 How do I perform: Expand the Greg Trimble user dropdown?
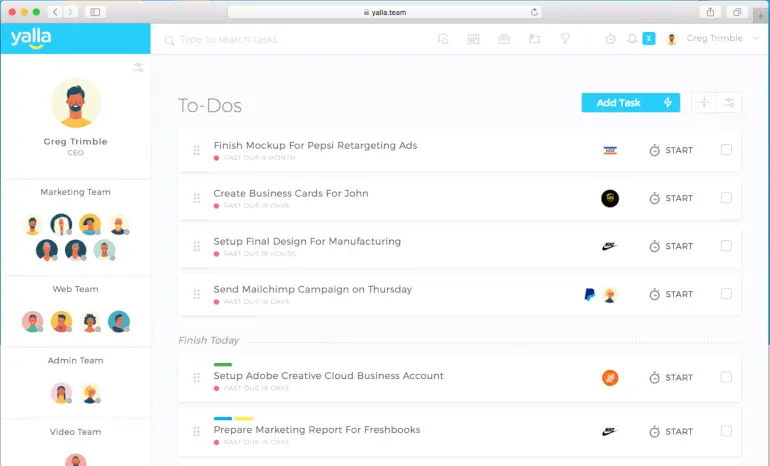click(756, 38)
